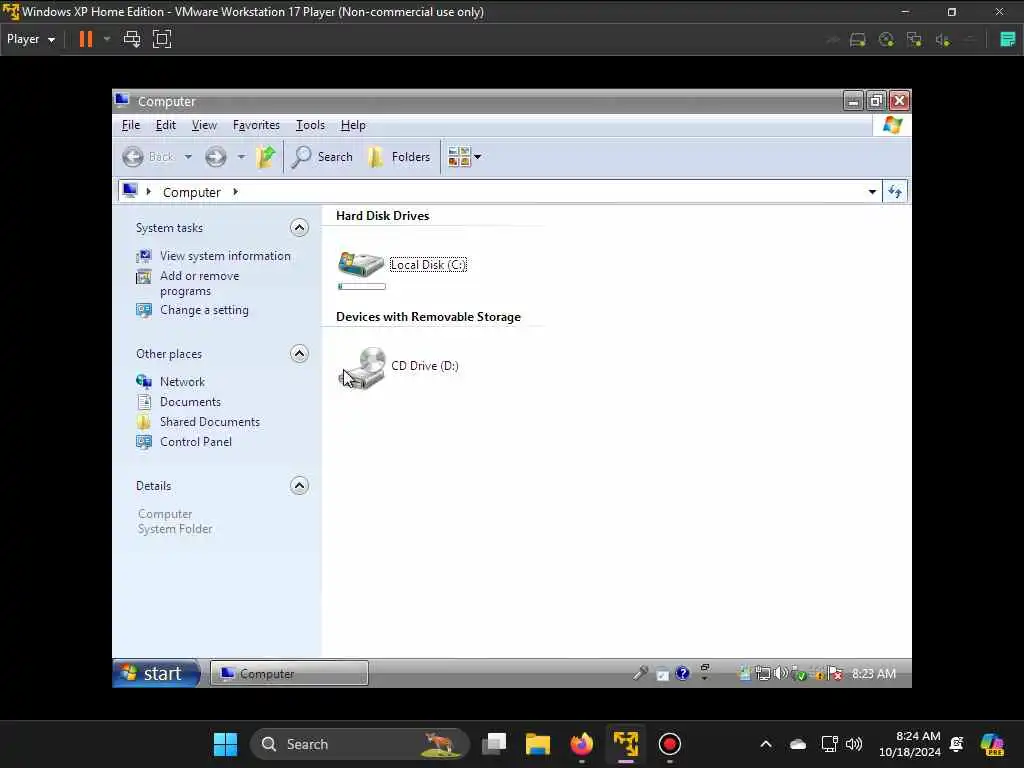Open Search pane from the toolbar

click(323, 157)
